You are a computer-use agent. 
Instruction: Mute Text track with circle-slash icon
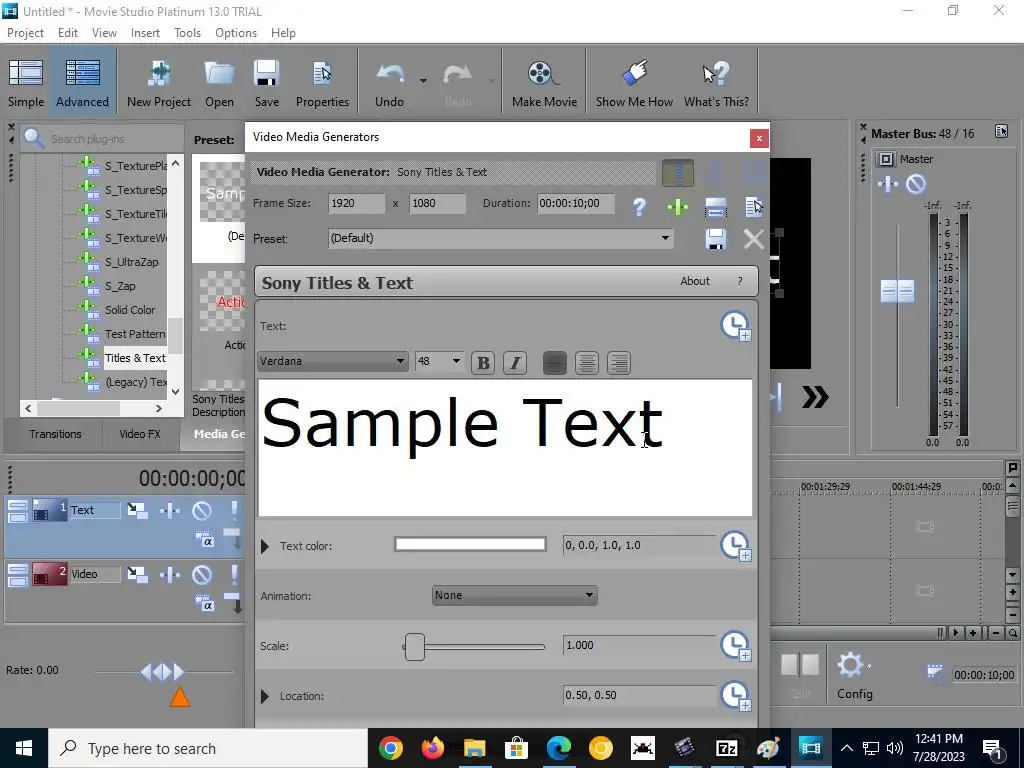point(202,511)
